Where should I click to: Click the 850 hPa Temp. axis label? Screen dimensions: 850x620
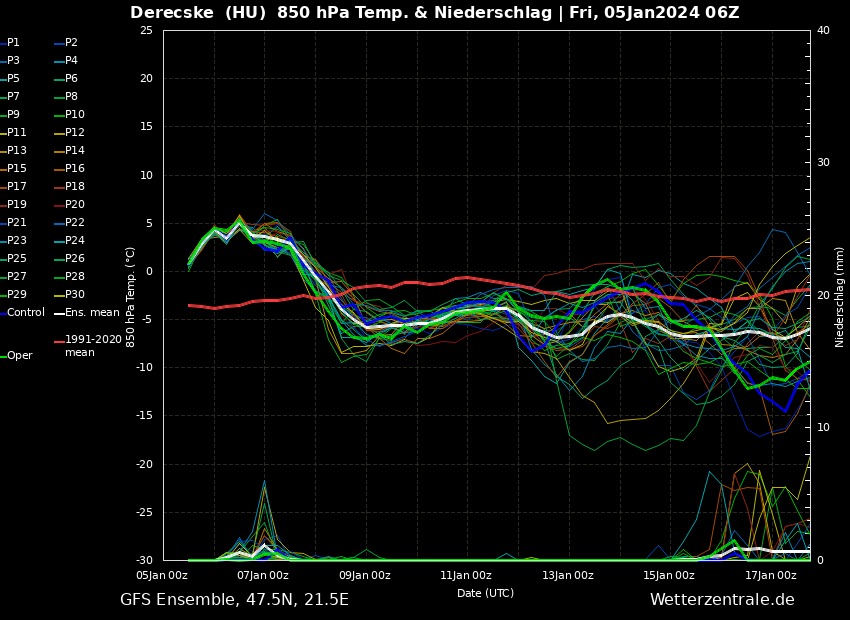pyautogui.click(x=131, y=297)
